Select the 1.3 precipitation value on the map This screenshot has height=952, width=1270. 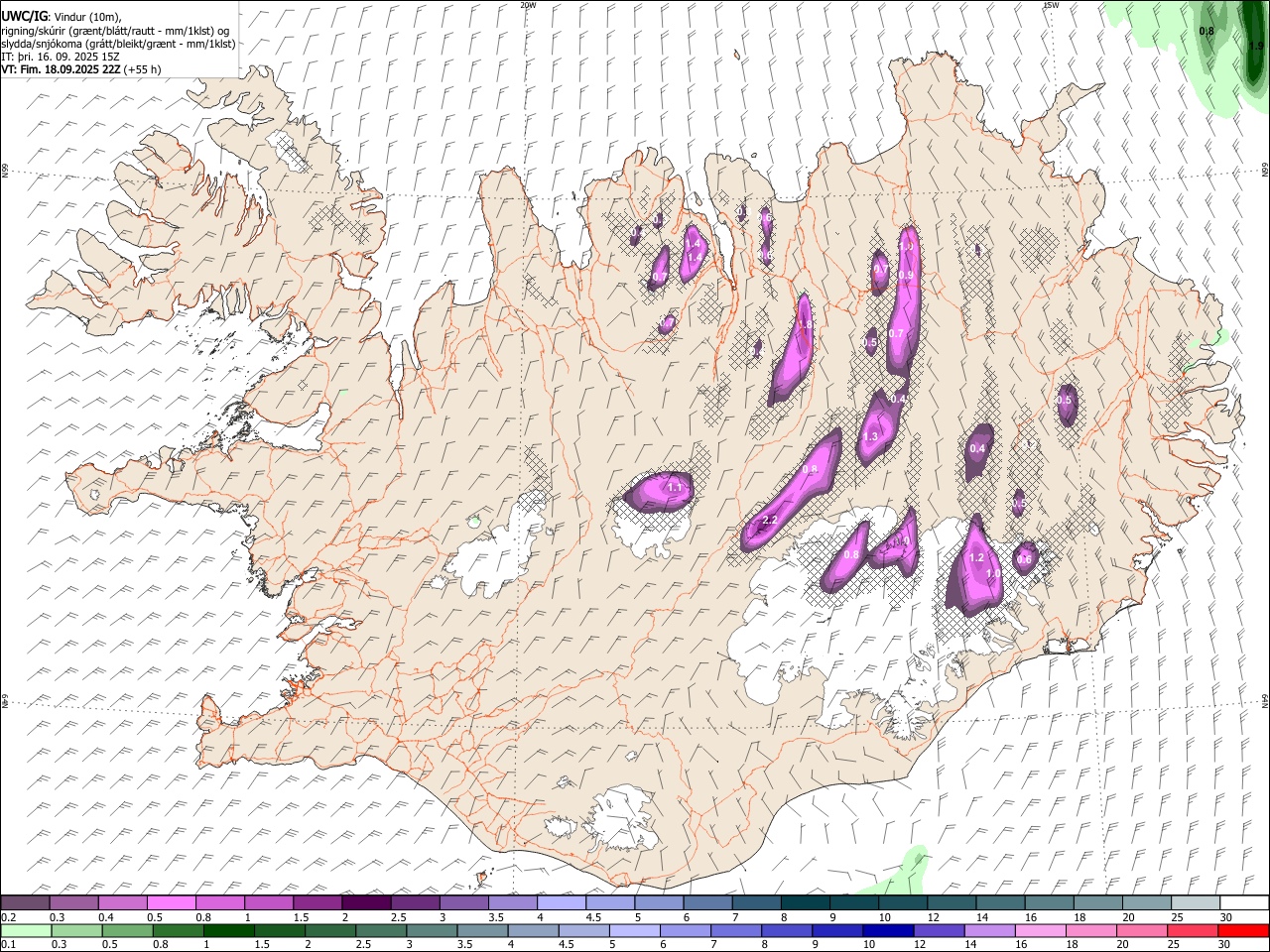(871, 437)
